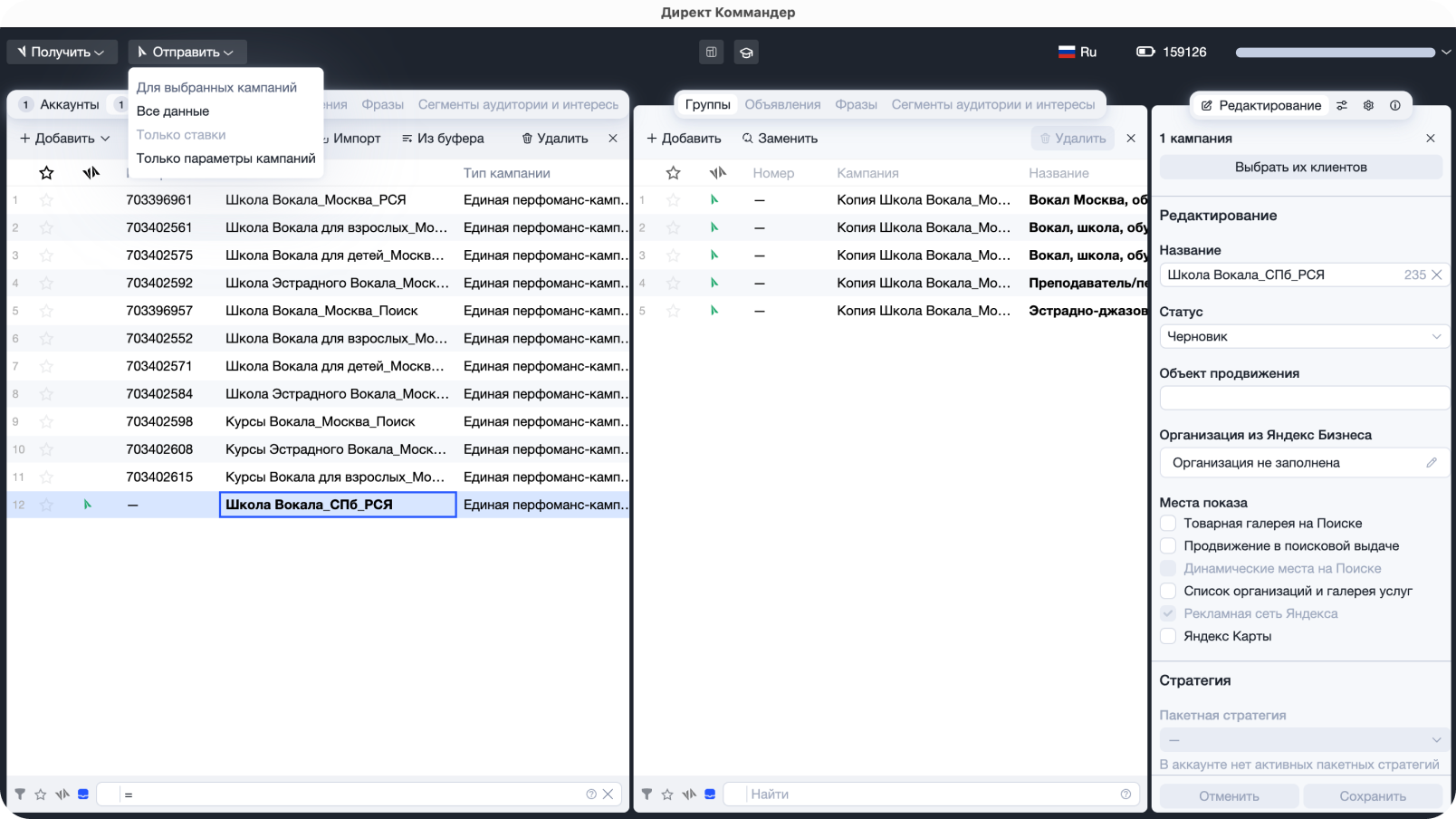
Task: Clear the campaigns filter field with its X
Action: 608,795
